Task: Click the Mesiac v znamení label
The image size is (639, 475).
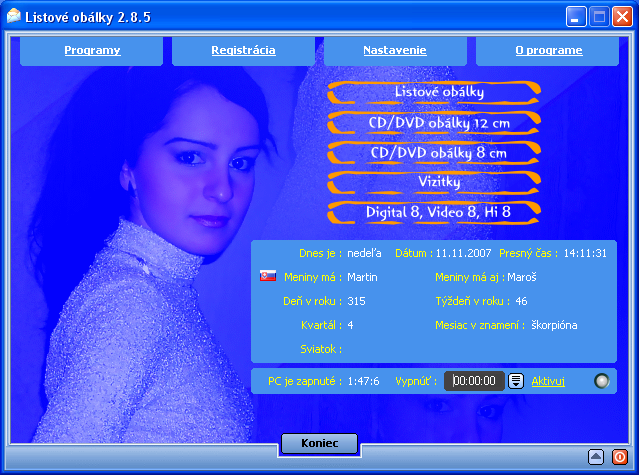Action: coord(480,325)
